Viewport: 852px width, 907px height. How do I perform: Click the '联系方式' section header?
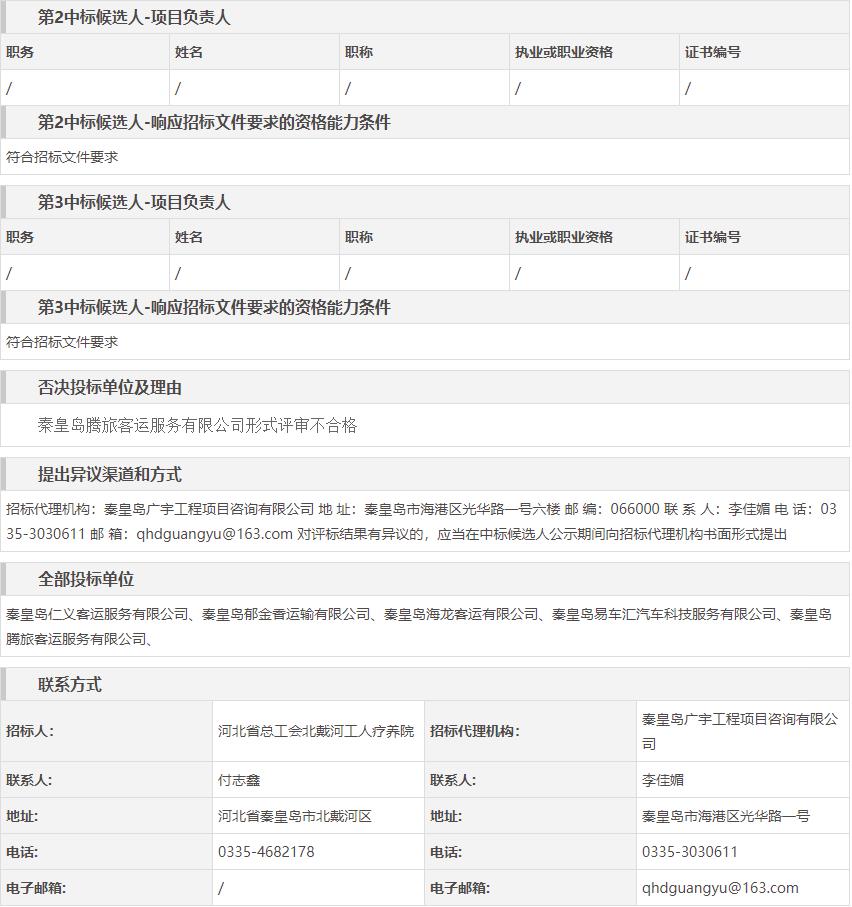[70, 685]
